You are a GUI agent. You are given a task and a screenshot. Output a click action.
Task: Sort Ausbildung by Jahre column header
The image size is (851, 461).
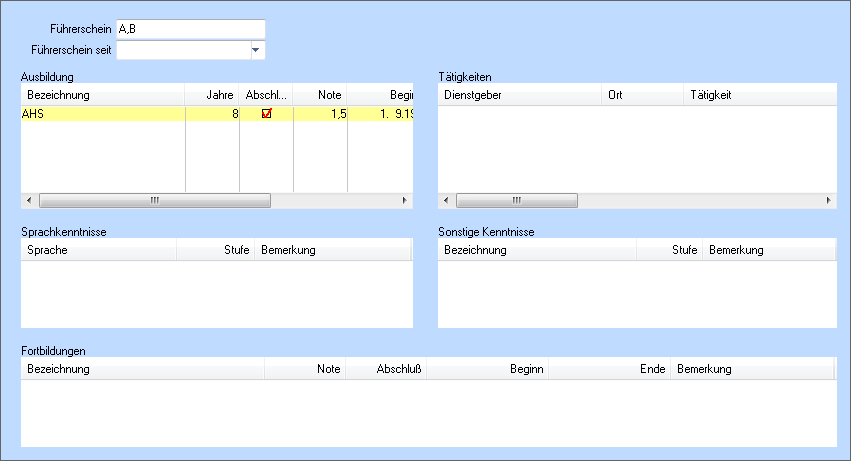pos(213,95)
